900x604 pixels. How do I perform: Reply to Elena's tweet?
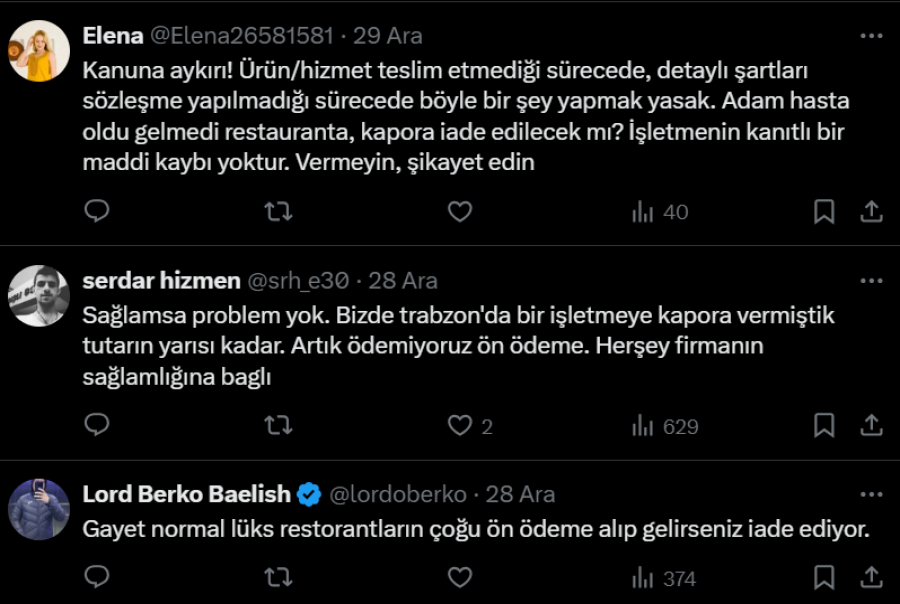(x=96, y=211)
